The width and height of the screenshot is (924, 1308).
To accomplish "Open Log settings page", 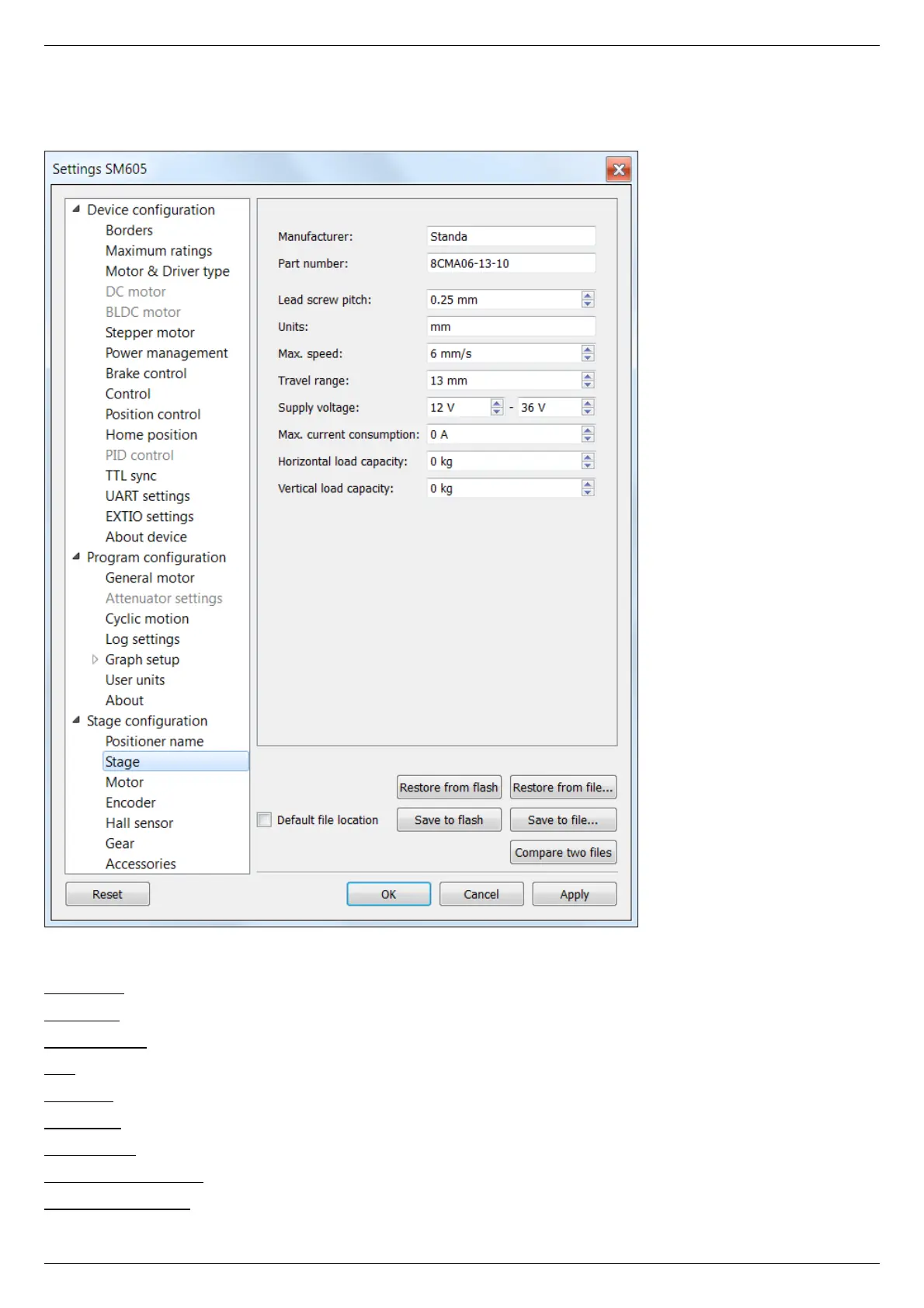I will coord(142,639).
